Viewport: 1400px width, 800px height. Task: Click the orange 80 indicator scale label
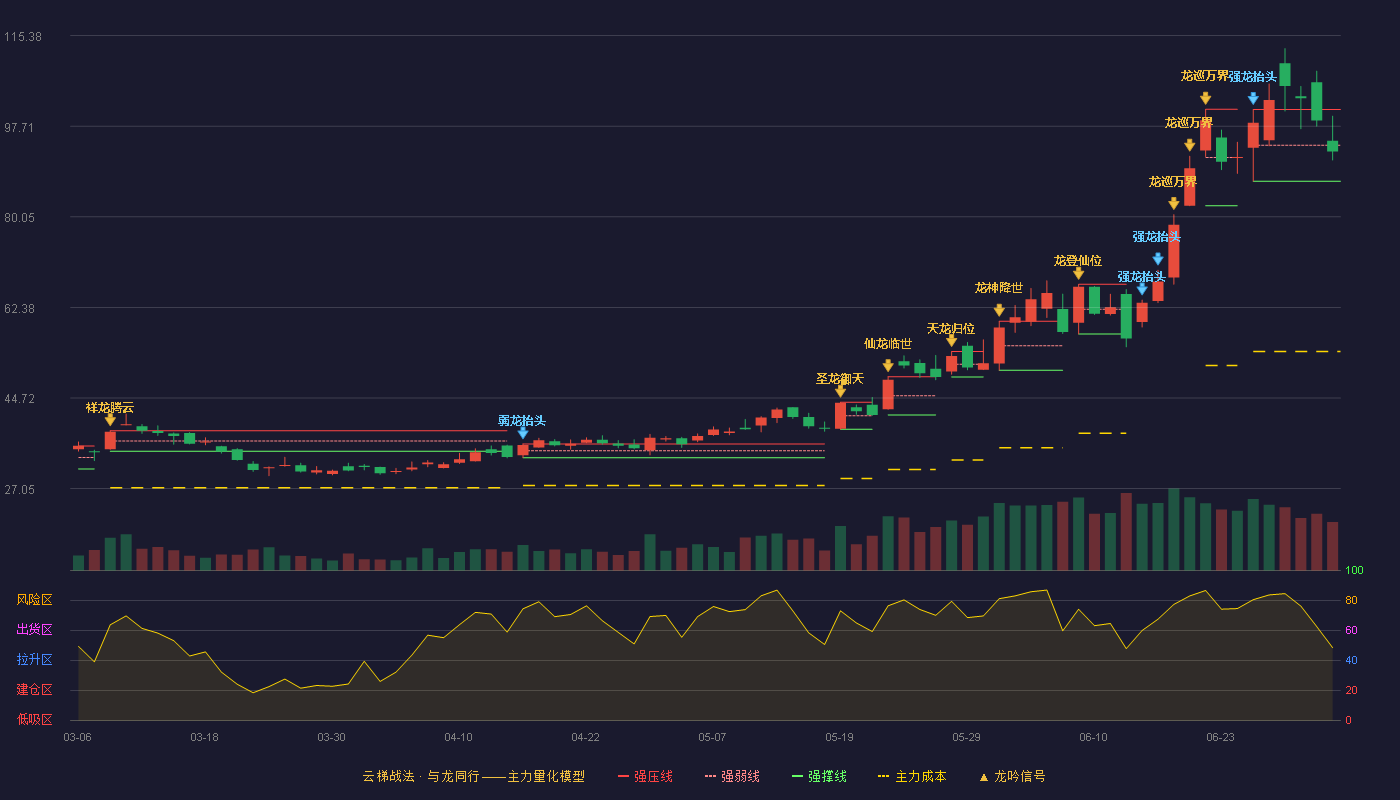[x=1350, y=600]
